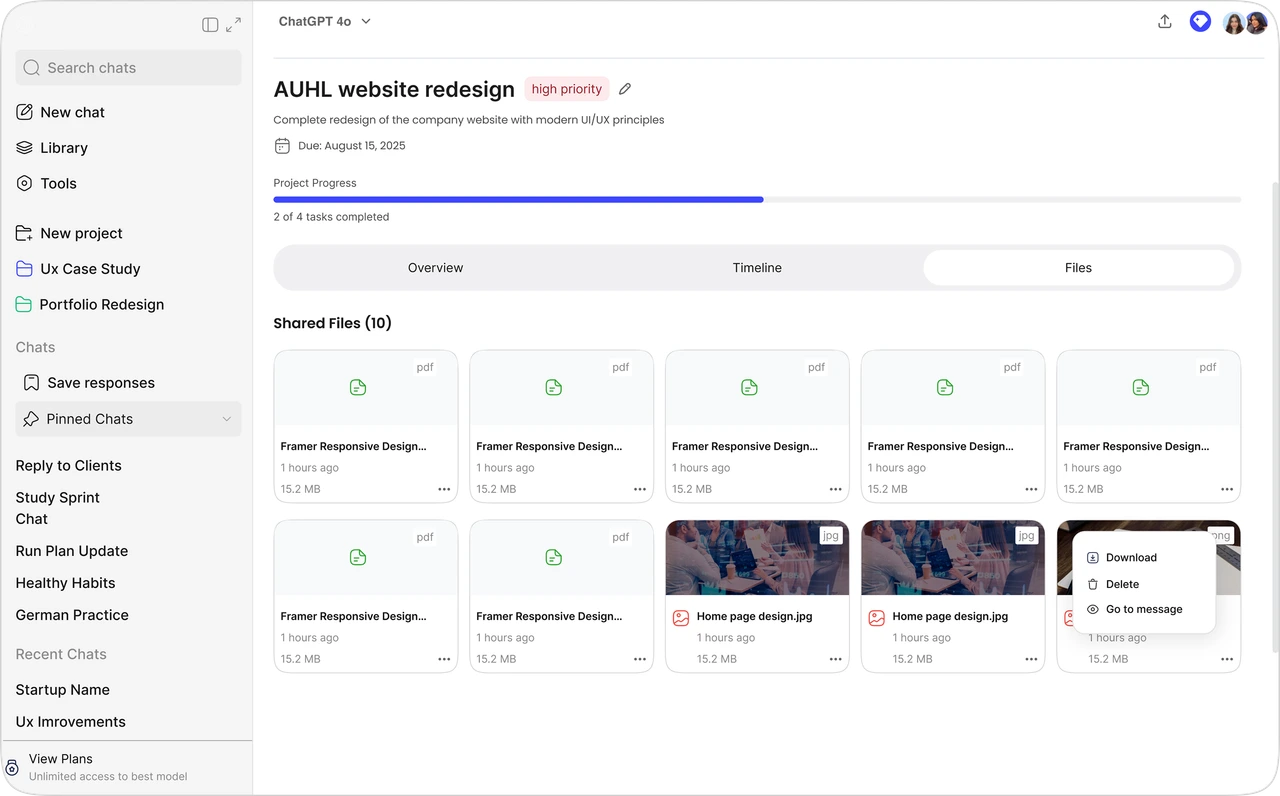
Task: Click the Project Progress bar
Action: click(x=757, y=200)
